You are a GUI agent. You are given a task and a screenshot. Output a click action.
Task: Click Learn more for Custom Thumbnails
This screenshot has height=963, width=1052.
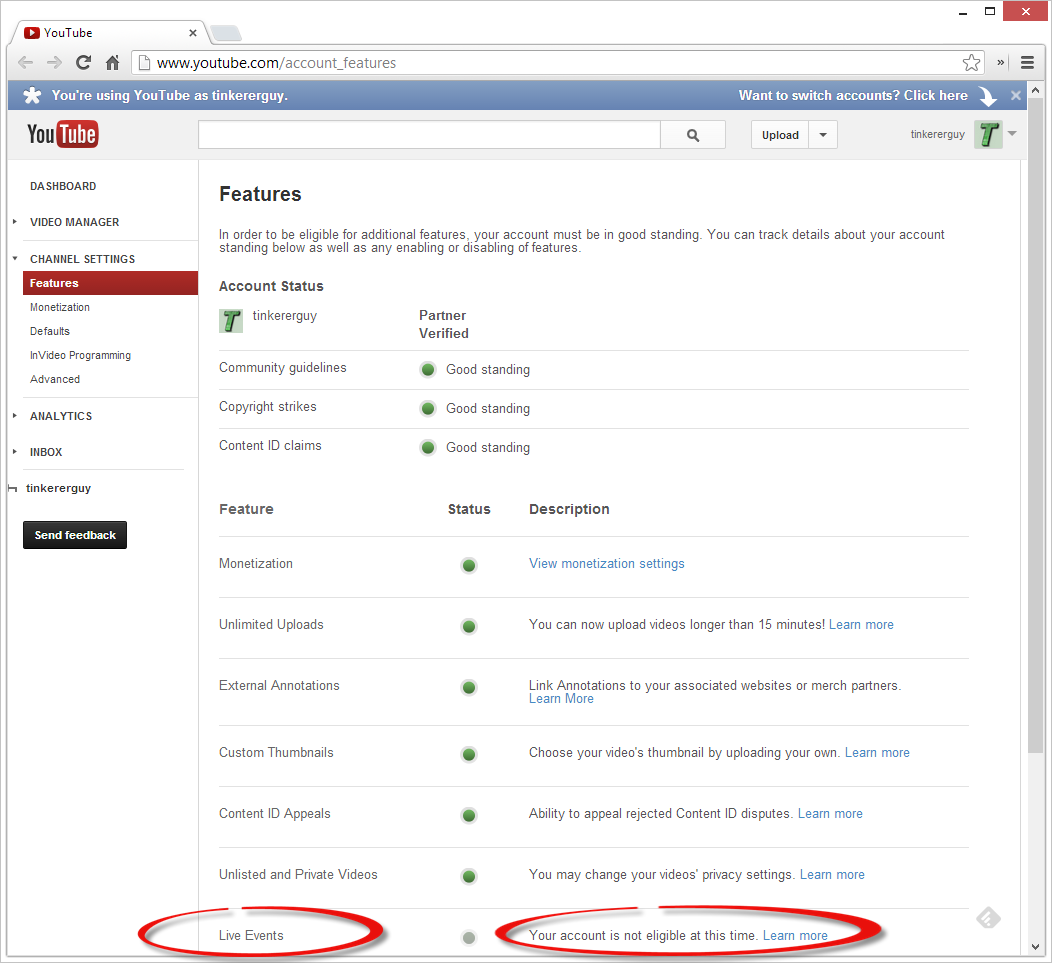click(877, 753)
